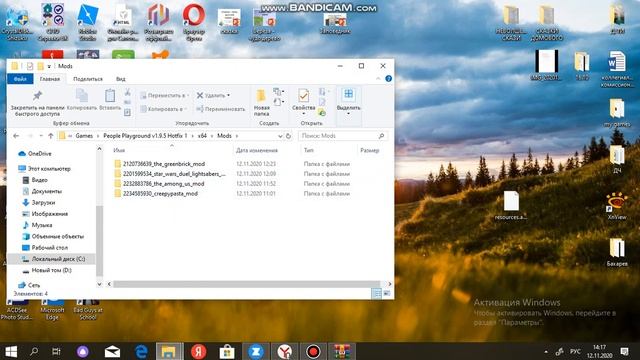Select folder 2234585930_creepypasta_mod
This screenshot has width=640, height=360.
click(x=156, y=194)
